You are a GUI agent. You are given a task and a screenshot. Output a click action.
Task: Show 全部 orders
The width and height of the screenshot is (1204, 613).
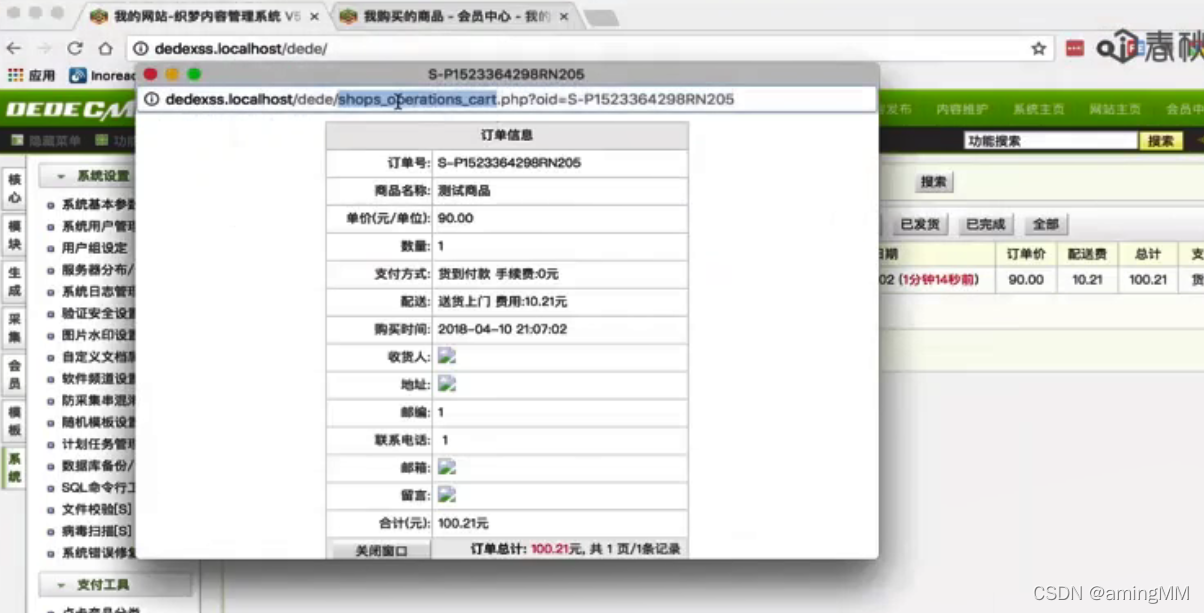(x=1046, y=224)
